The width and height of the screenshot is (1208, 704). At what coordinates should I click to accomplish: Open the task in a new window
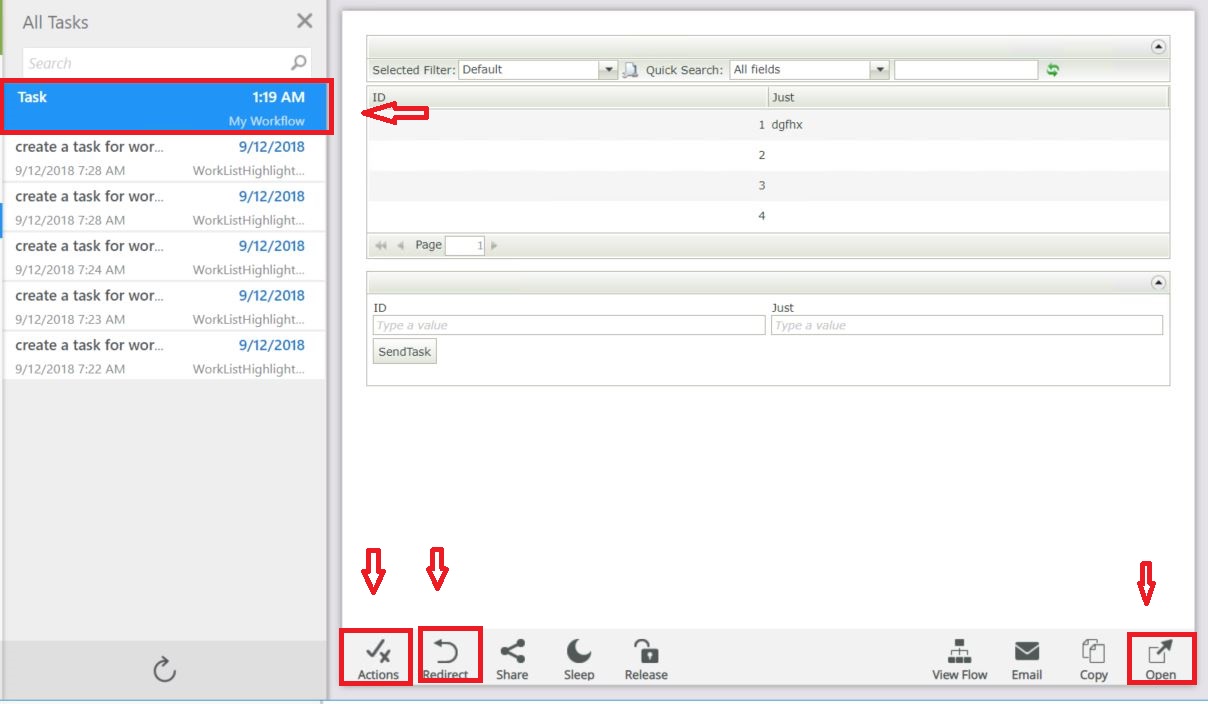click(x=1160, y=659)
